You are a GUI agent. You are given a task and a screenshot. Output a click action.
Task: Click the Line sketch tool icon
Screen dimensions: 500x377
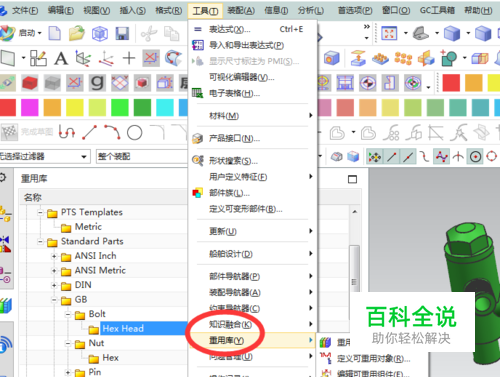tap(90, 133)
